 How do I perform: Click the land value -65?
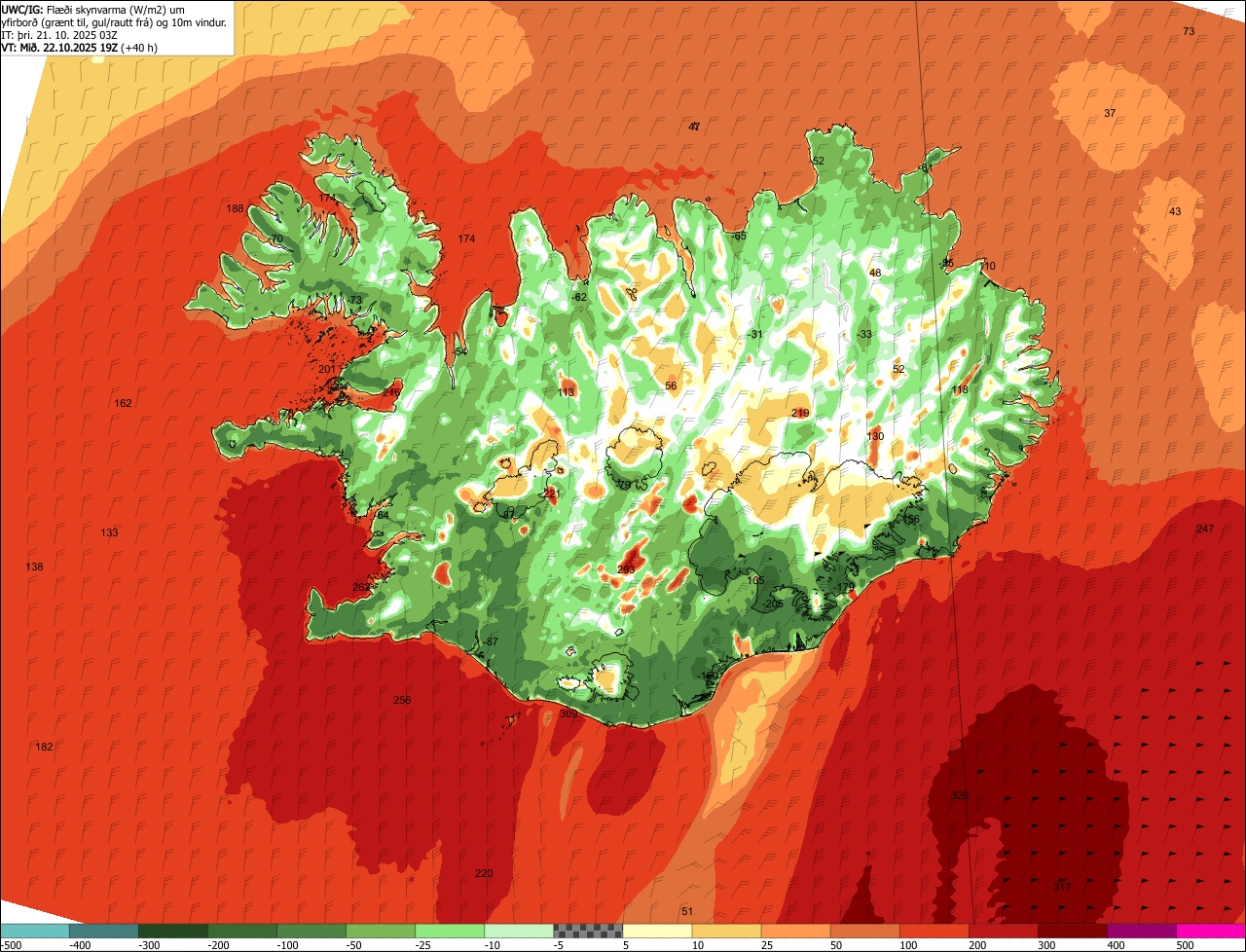[x=739, y=236]
